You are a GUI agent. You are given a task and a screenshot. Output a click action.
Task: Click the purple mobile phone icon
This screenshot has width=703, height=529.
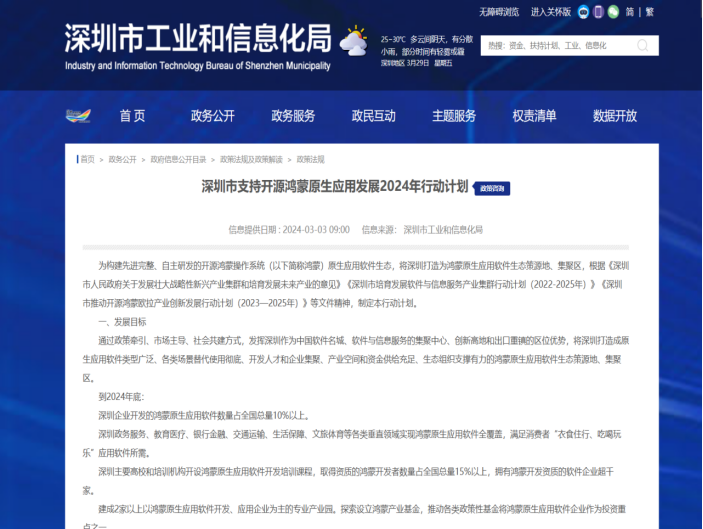click(x=598, y=12)
